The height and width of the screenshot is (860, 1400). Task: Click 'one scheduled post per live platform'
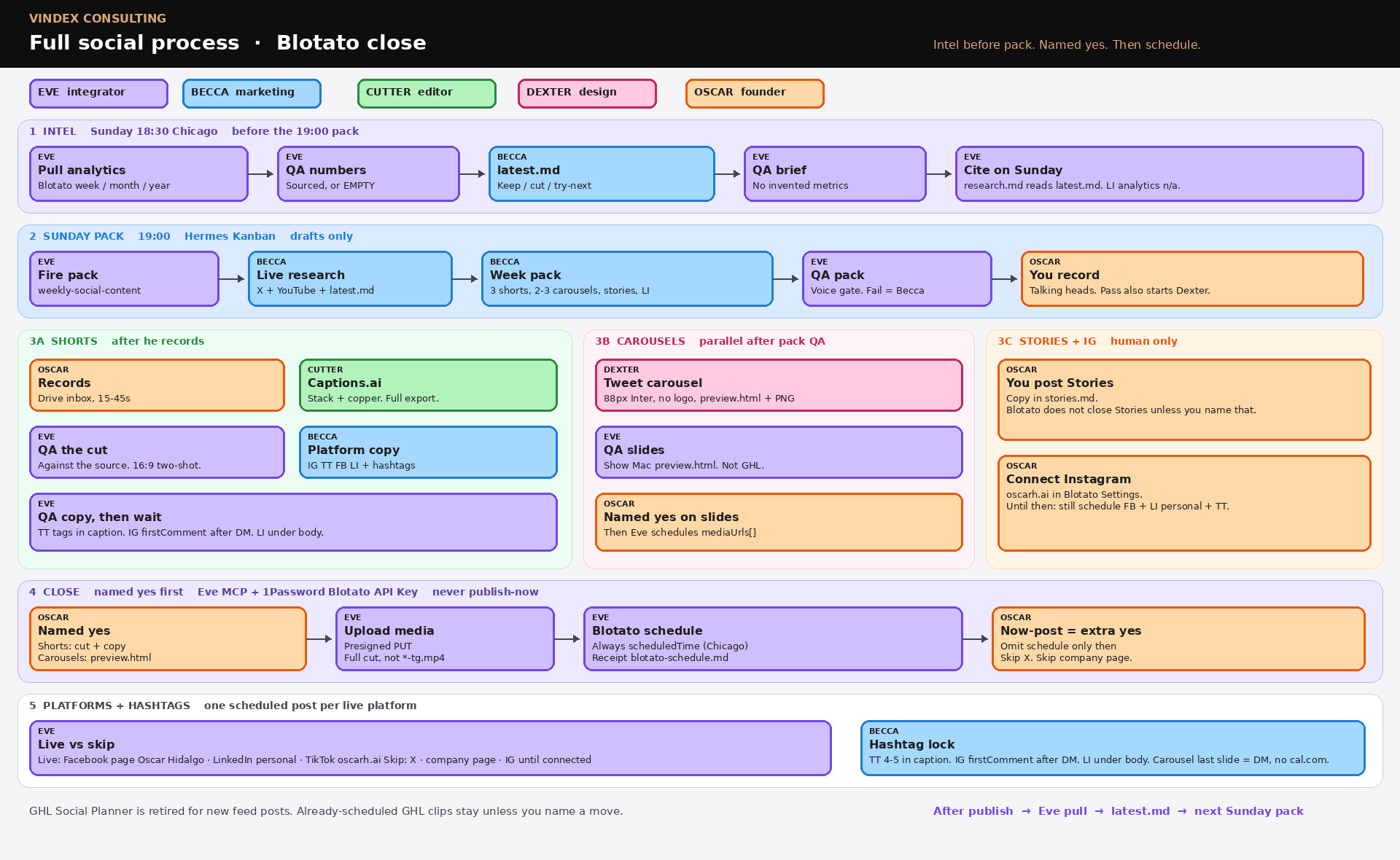311,705
